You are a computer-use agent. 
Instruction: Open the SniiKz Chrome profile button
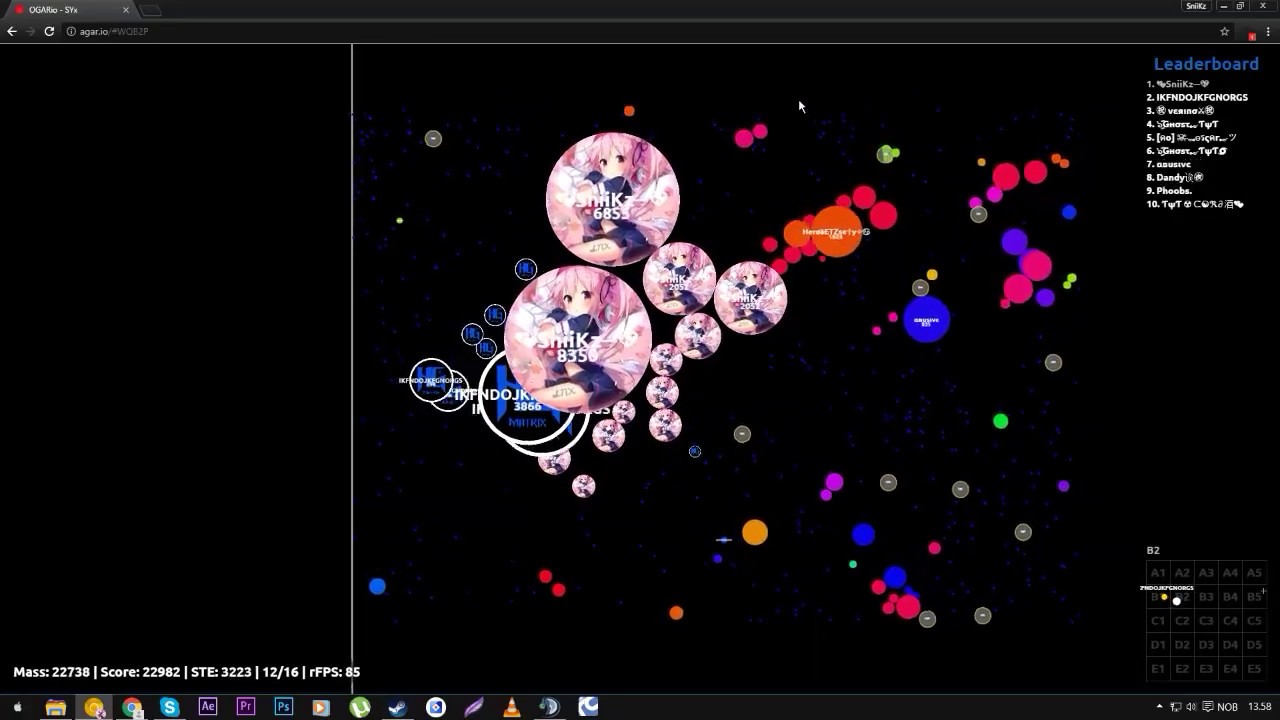(1195, 6)
